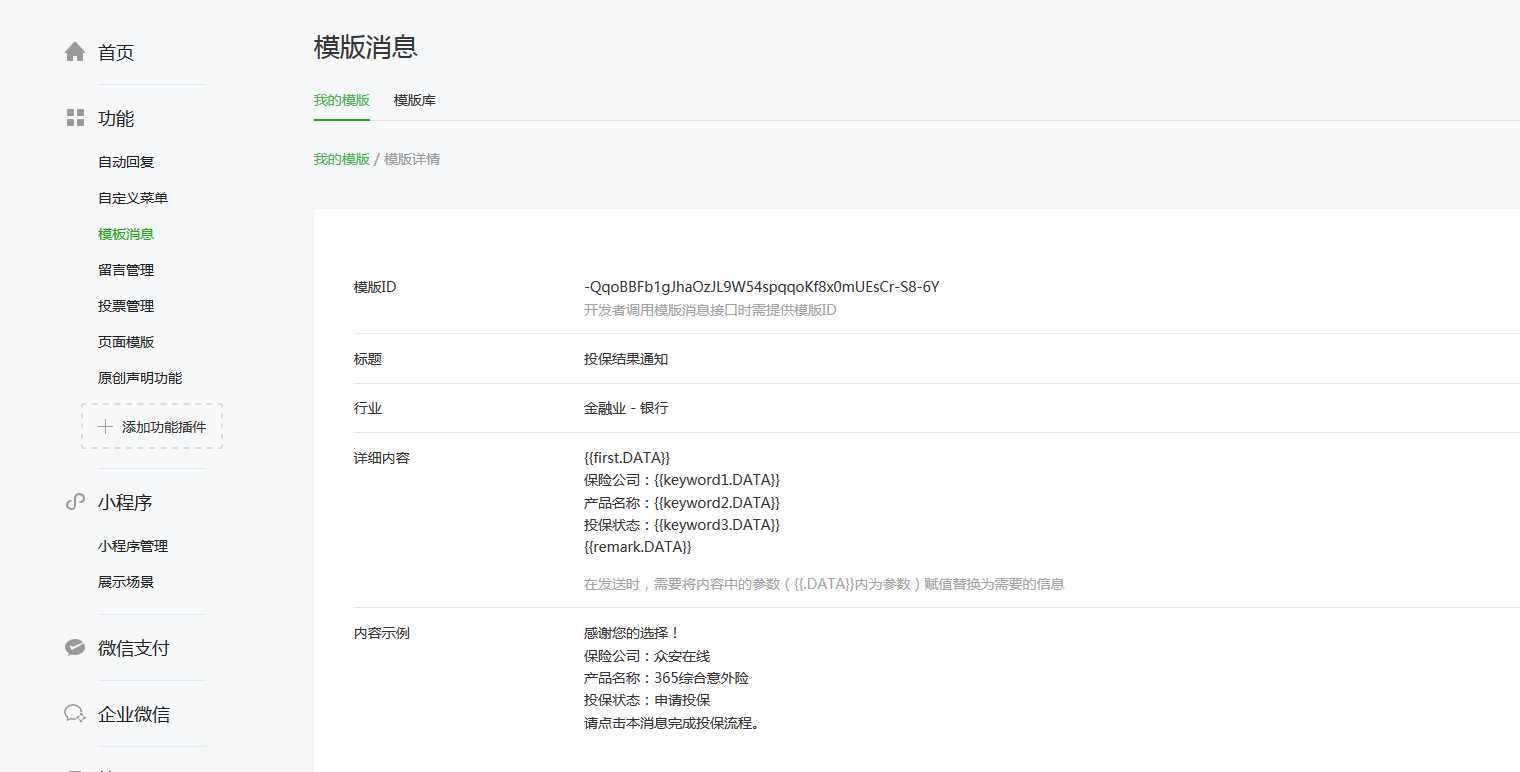Screen dimensions: 1520x772
Task: Open 首页 in the sidebar
Action: tap(116, 53)
